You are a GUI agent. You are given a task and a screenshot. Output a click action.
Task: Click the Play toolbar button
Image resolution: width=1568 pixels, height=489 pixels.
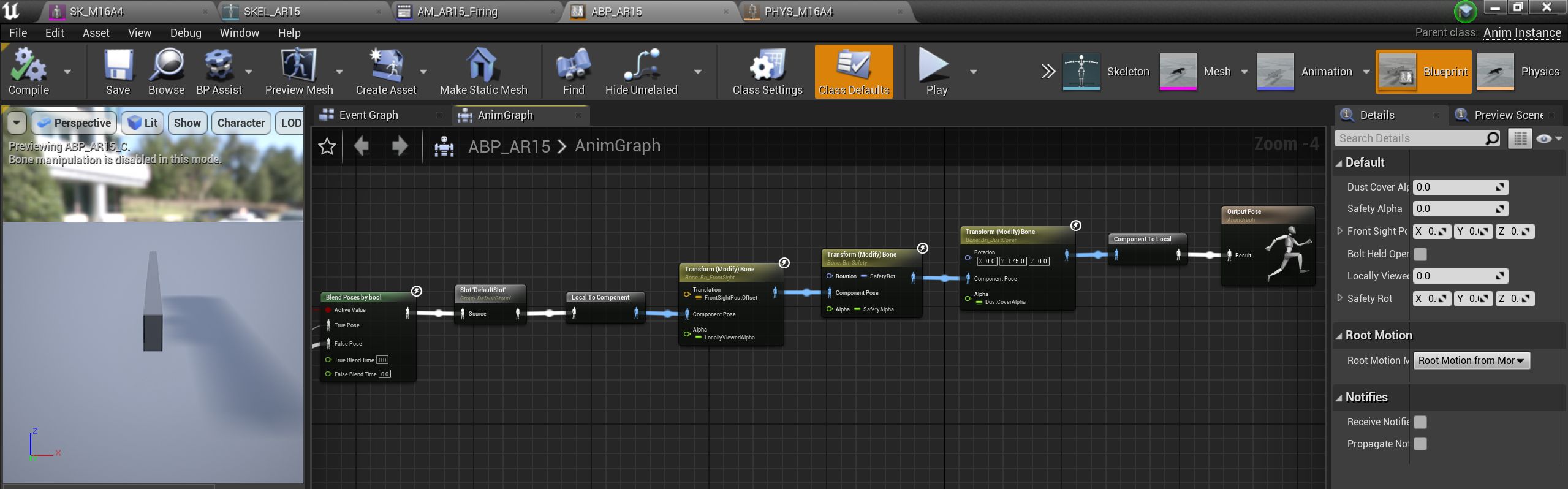pos(936,72)
